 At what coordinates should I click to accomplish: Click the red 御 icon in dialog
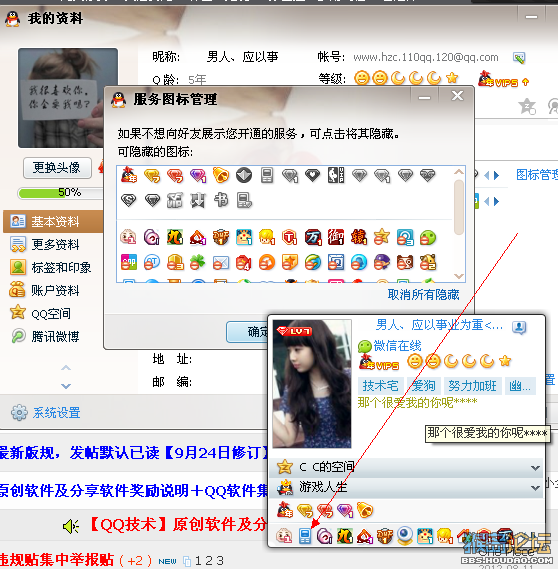(336, 237)
